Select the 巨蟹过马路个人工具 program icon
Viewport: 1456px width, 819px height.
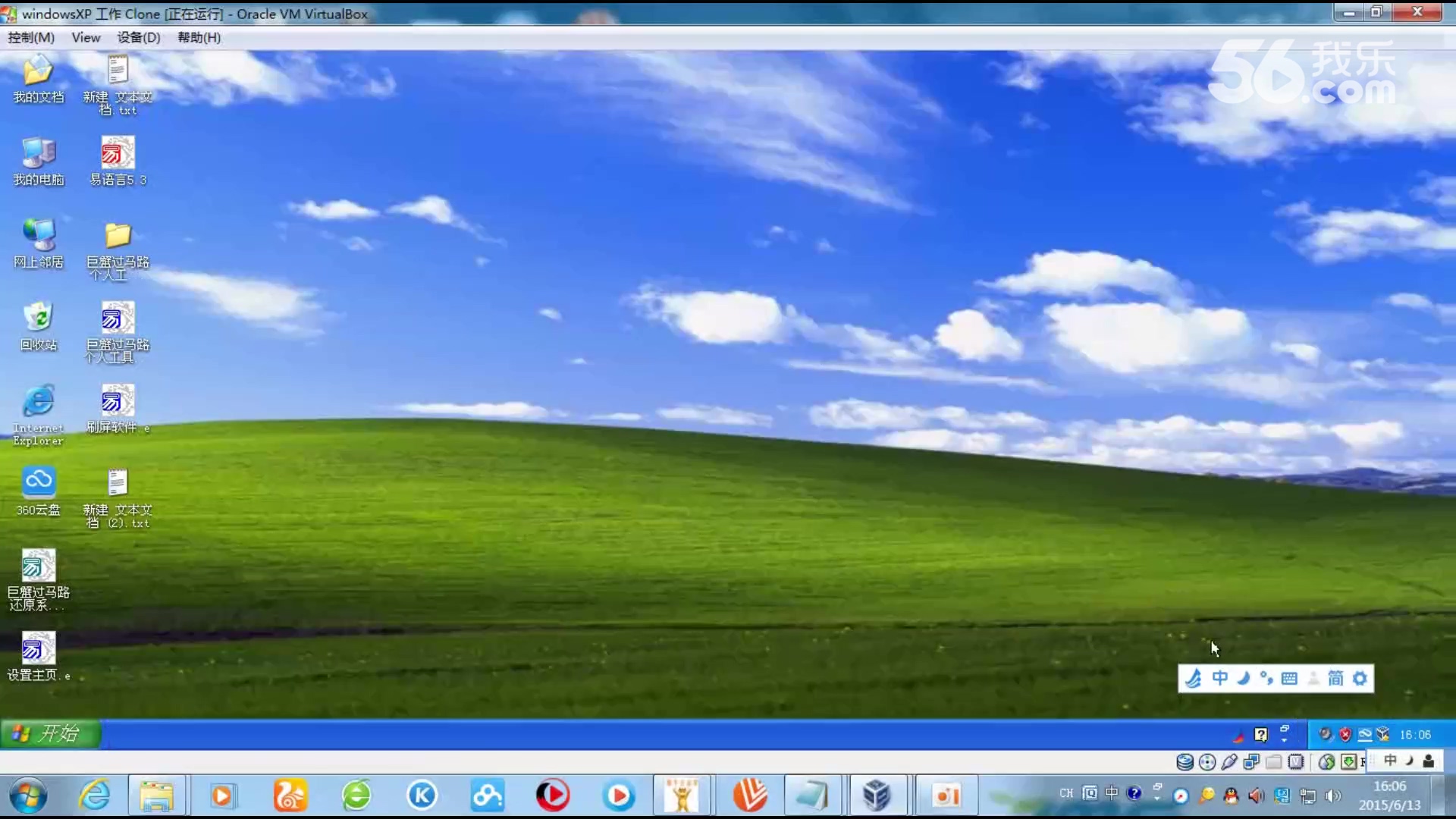(118, 333)
